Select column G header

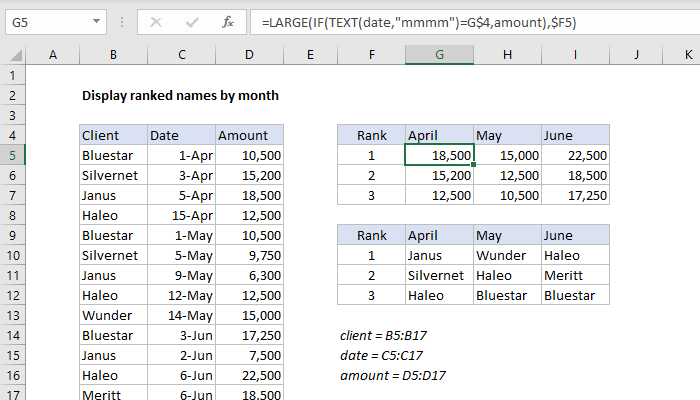coord(439,54)
